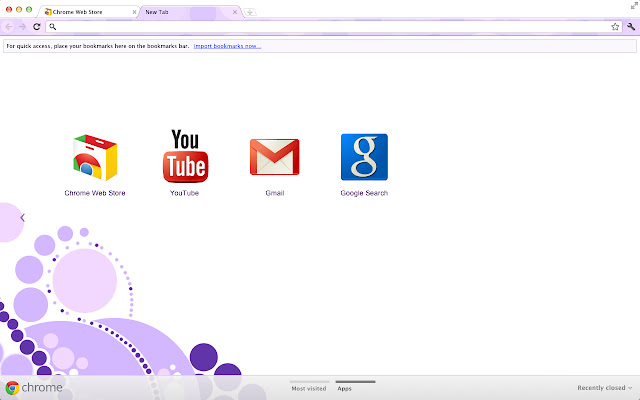Click the Chrome Web Store tab favicon
The height and width of the screenshot is (400, 640).
[x=48, y=12]
